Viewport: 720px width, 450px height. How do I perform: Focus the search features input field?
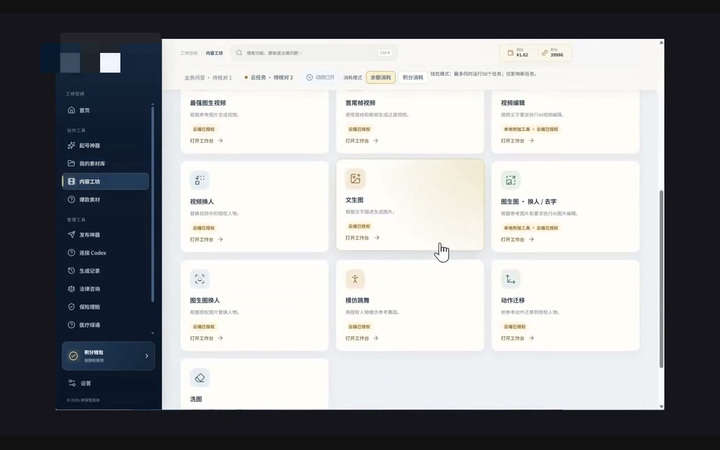314,53
